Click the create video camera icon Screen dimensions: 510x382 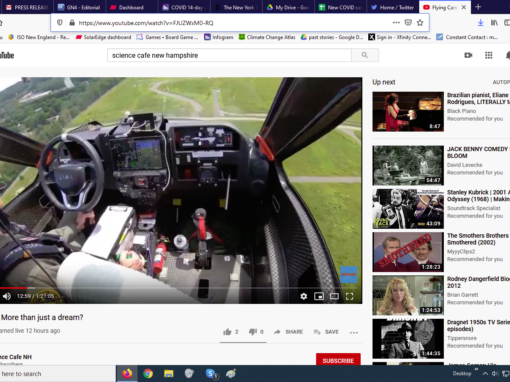(x=468, y=55)
